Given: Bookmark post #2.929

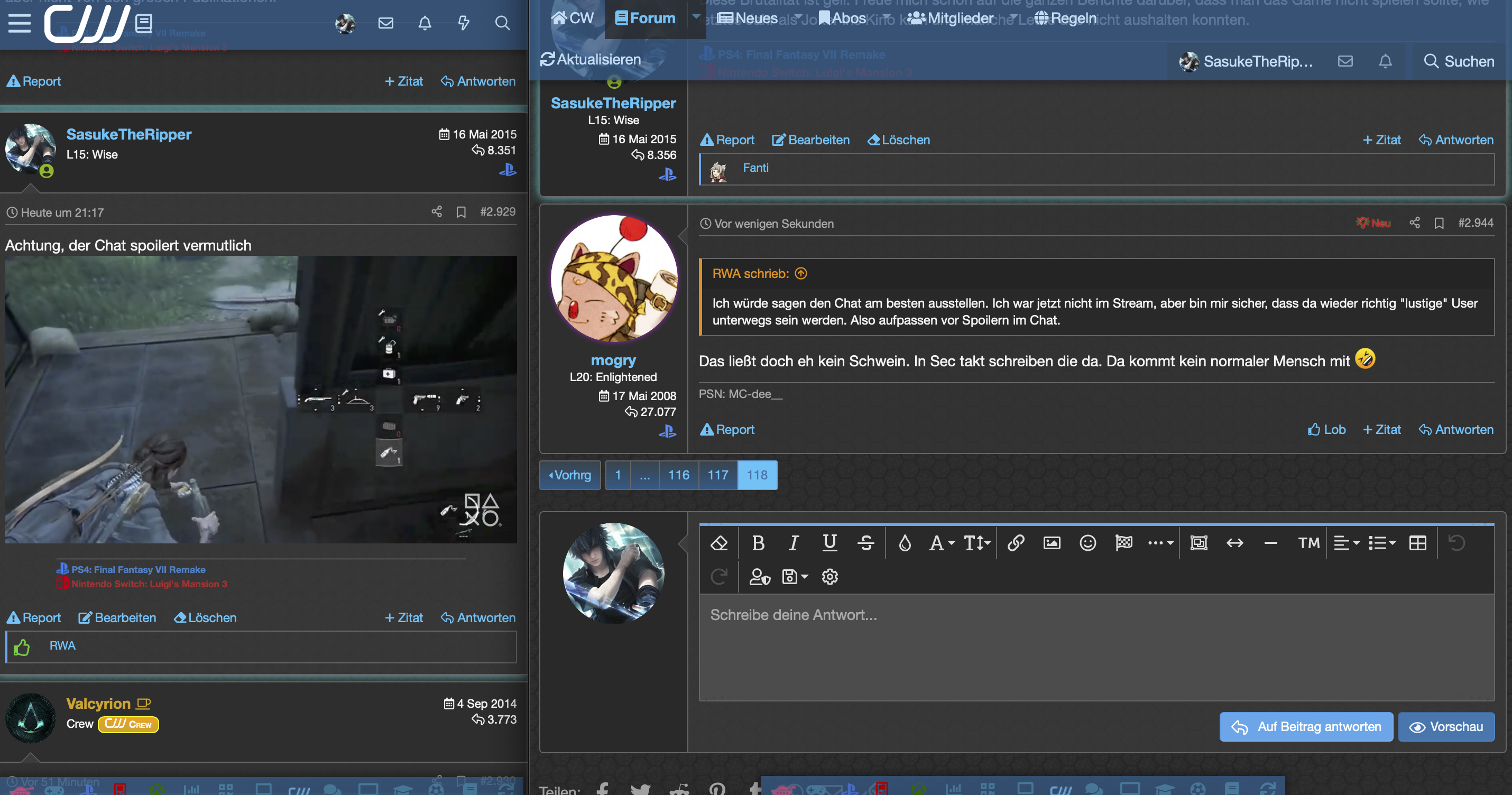Looking at the screenshot, I should click(x=462, y=212).
